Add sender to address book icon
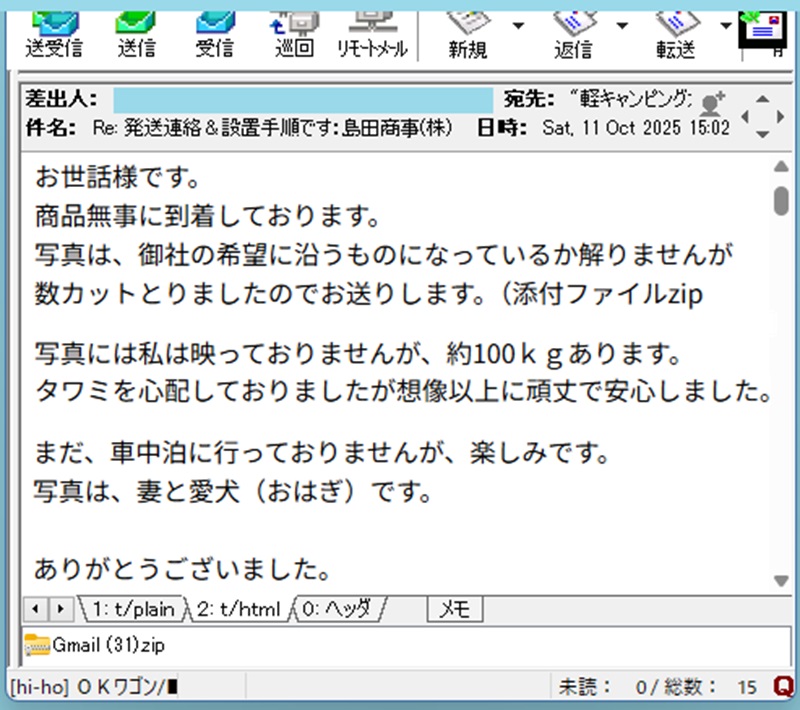The height and width of the screenshot is (710, 800). tap(713, 103)
